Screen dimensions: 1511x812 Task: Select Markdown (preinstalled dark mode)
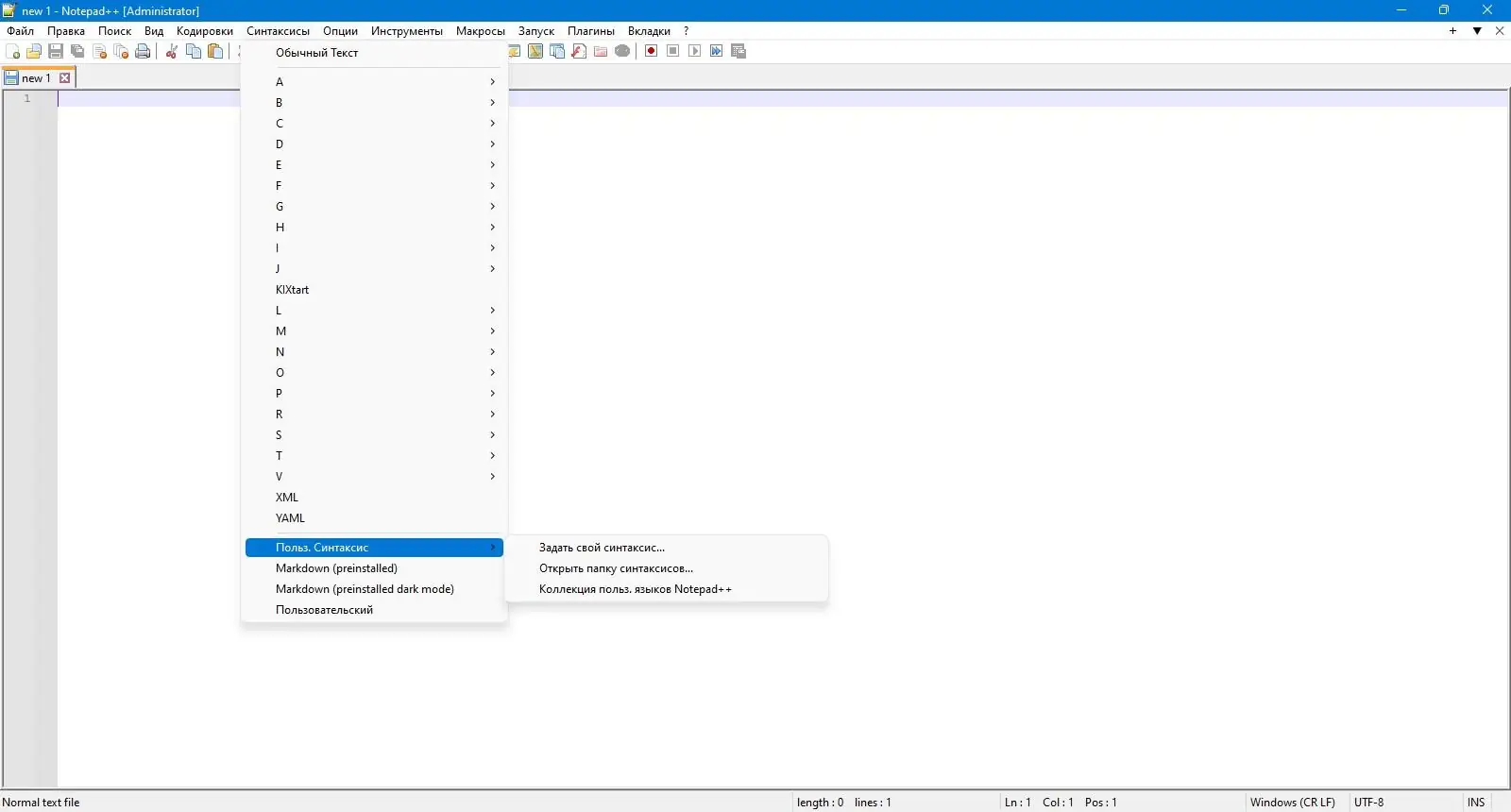coord(374,589)
